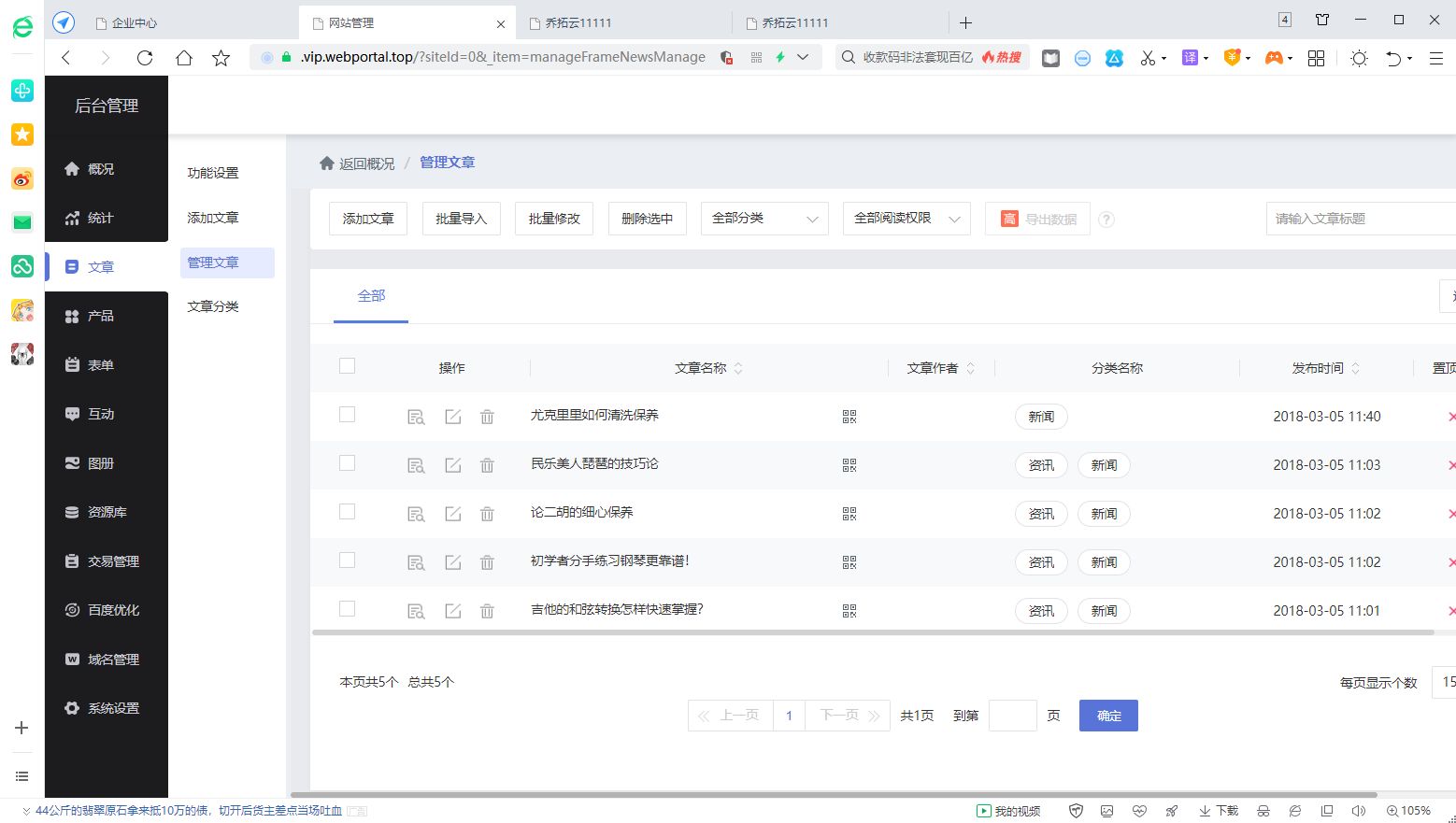Viewport: 1456px width, 823px height.
Task: Preview the article 尤克里里如何清洗保养
Action: click(x=416, y=417)
